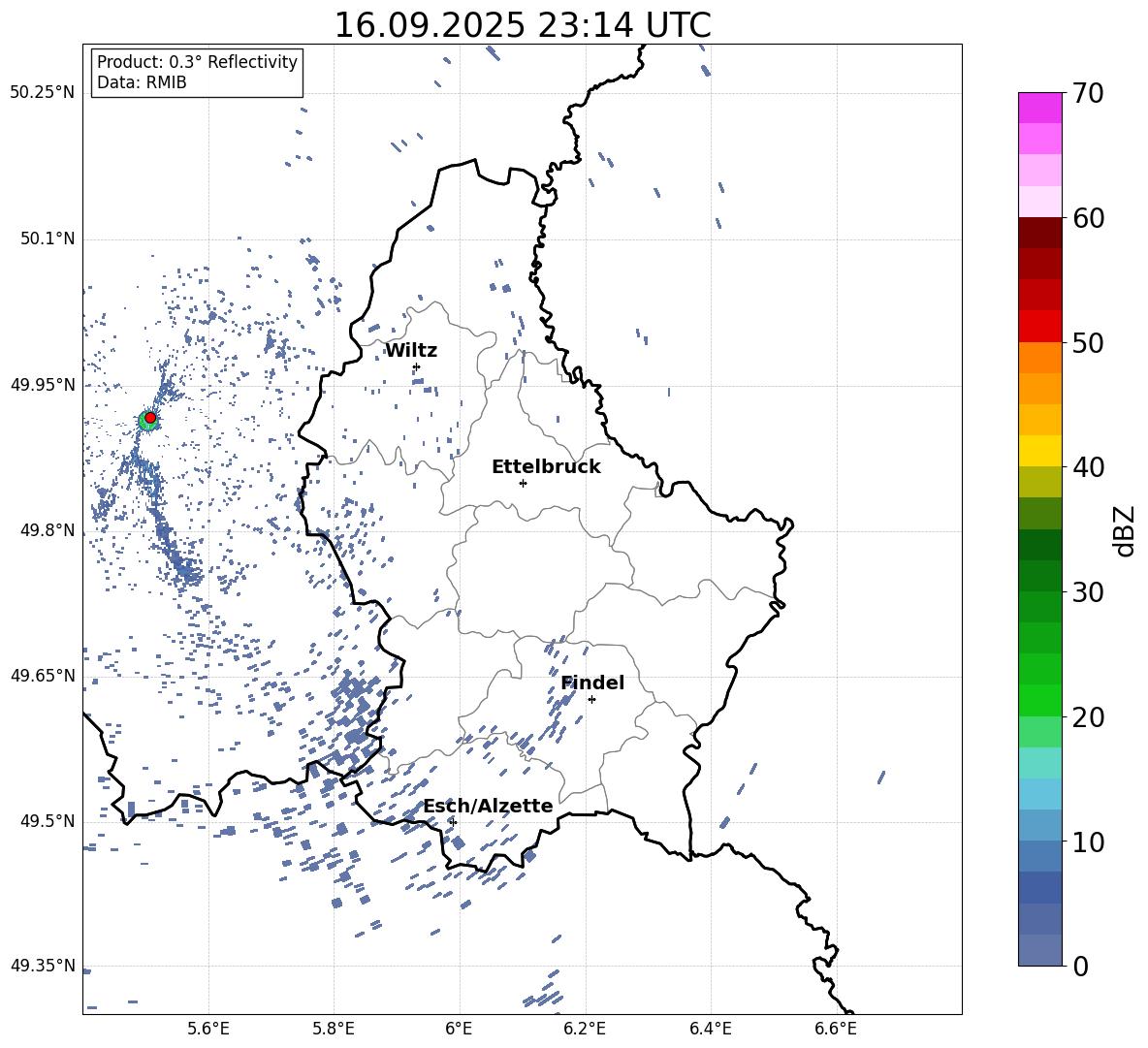Click the Ettelbruck station cross marker
Viewport: 1148px width, 1048px height.
point(523,483)
